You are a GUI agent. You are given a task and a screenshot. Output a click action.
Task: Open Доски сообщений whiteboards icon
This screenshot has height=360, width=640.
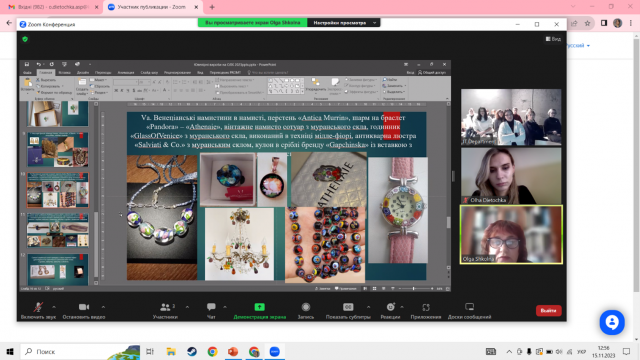469,307
